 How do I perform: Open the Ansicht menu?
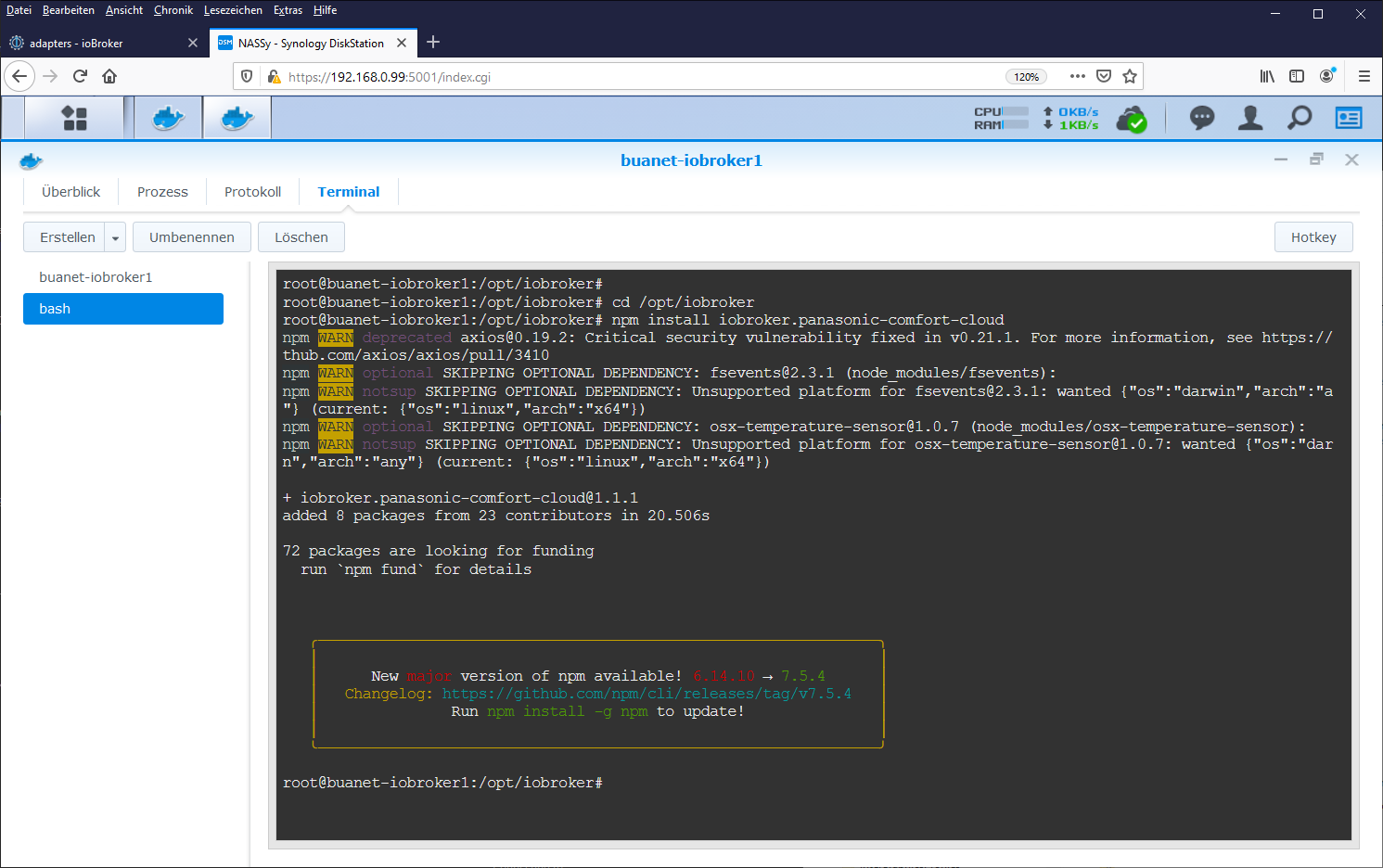[x=124, y=10]
